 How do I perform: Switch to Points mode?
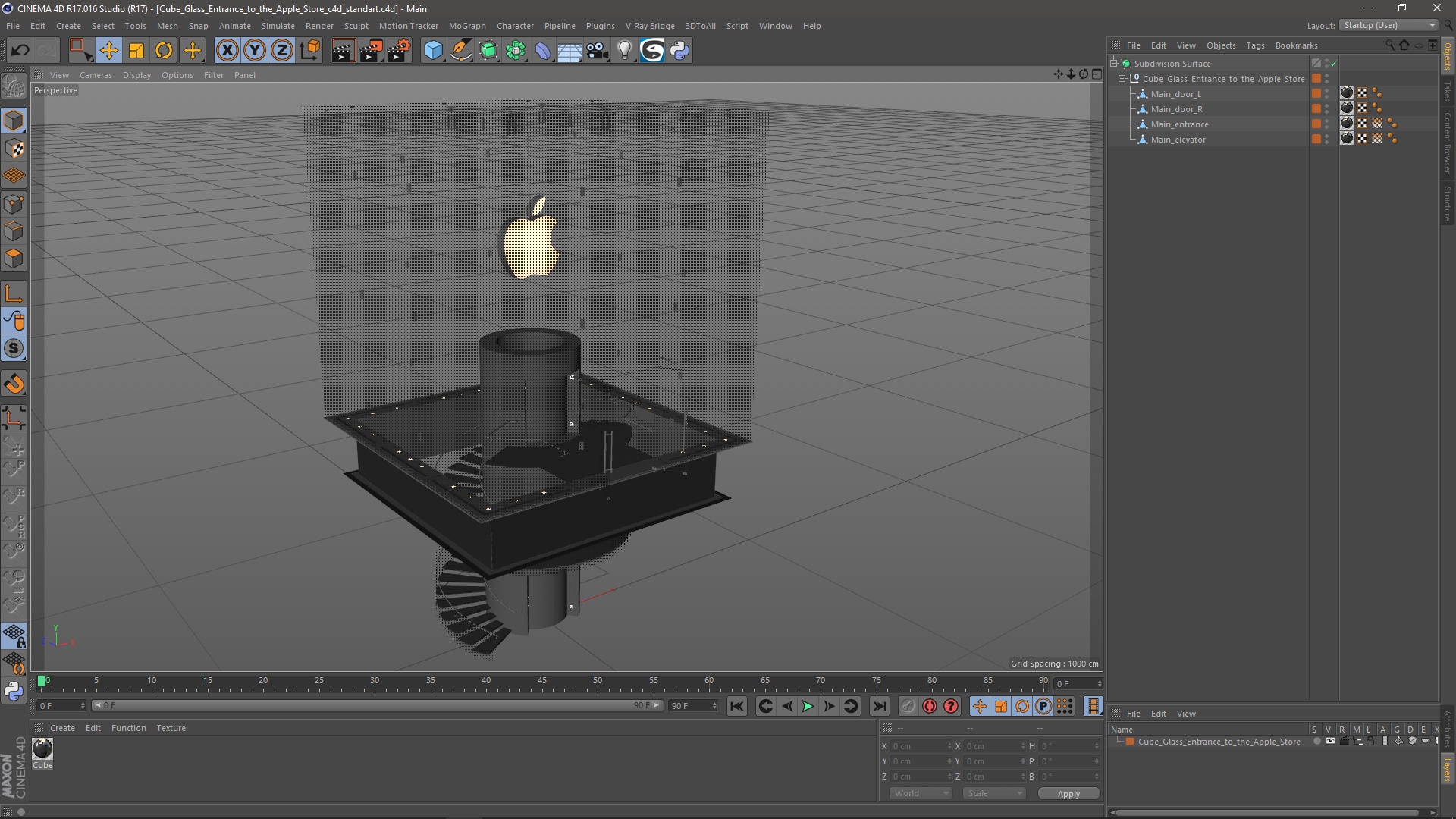pos(14,204)
